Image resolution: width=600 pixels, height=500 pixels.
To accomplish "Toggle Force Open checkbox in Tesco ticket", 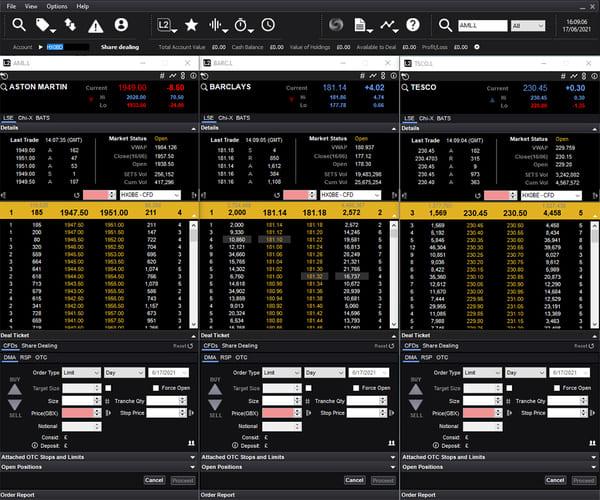I will coord(557,388).
